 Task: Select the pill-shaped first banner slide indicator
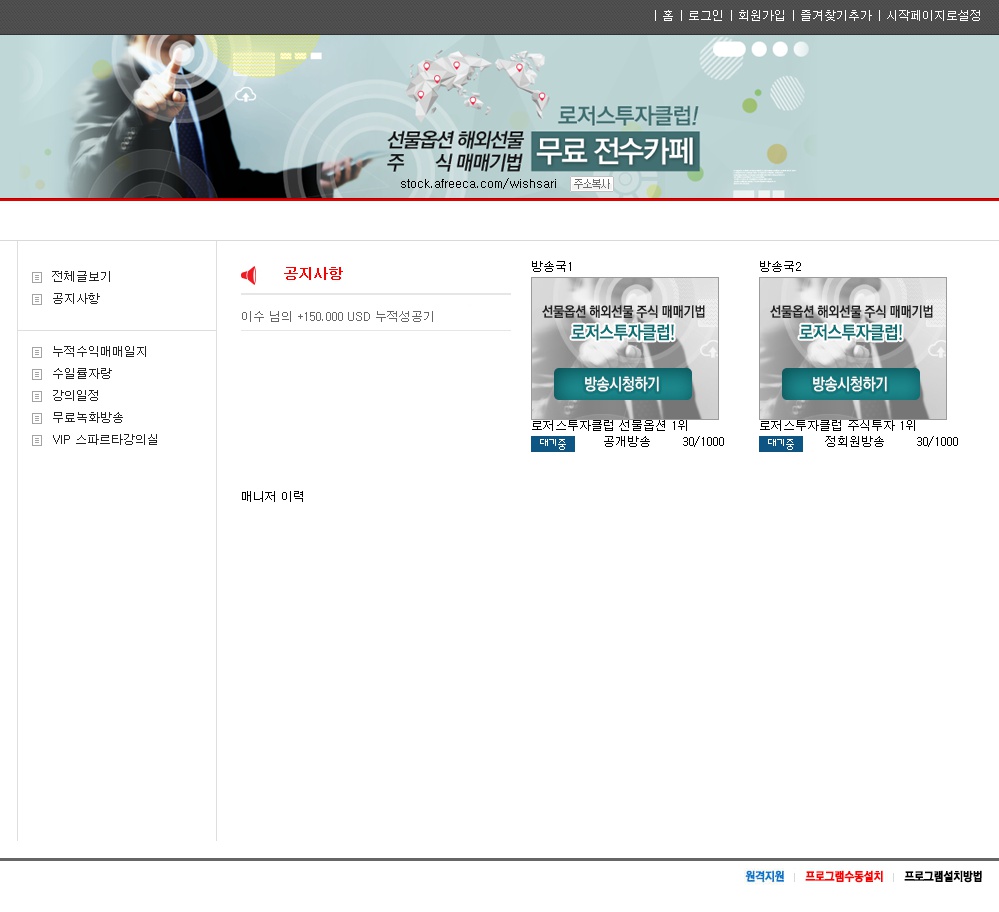(729, 49)
